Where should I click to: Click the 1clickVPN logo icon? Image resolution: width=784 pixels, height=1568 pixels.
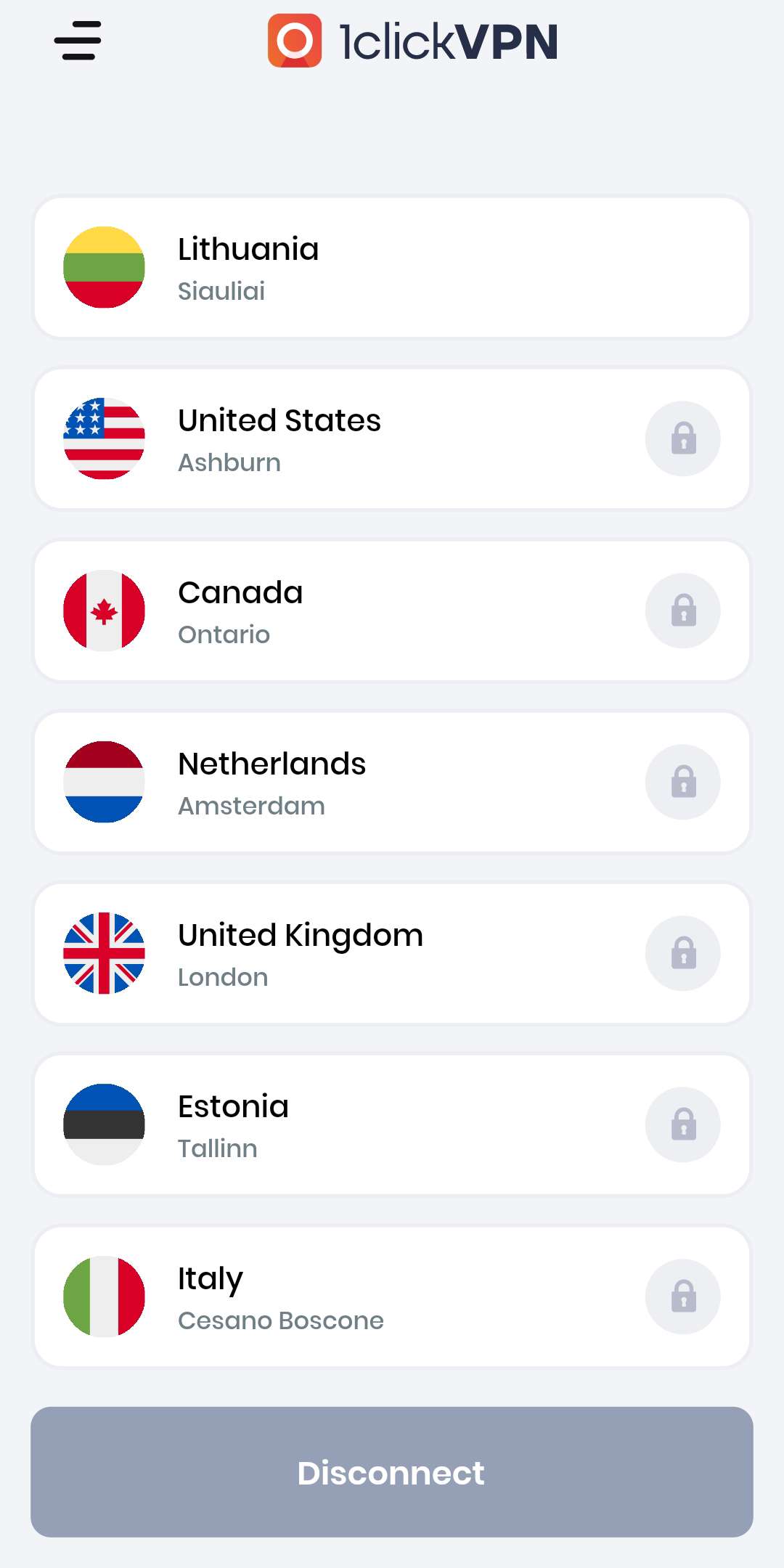point(294,41)
